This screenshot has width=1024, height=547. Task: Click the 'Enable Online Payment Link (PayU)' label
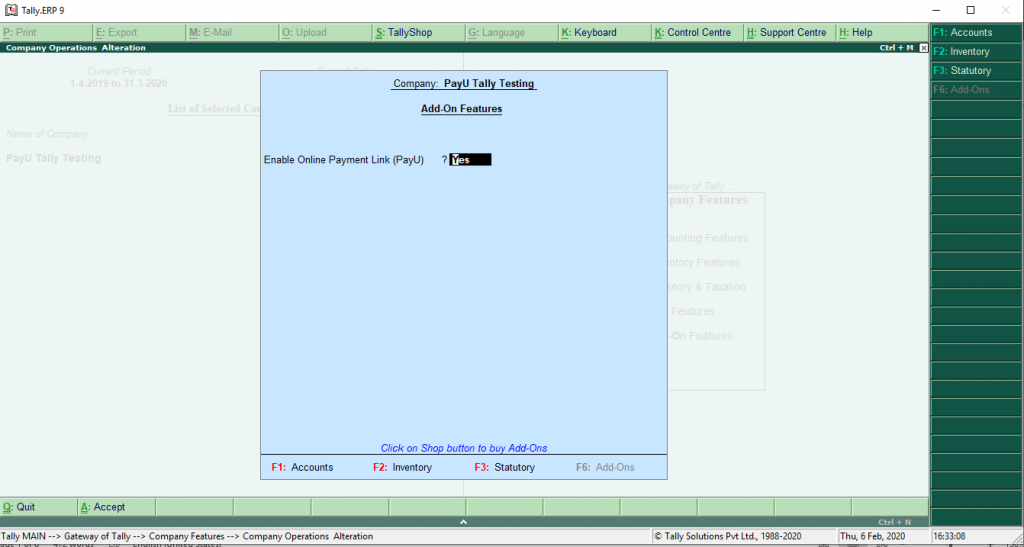tap(344, 160)
